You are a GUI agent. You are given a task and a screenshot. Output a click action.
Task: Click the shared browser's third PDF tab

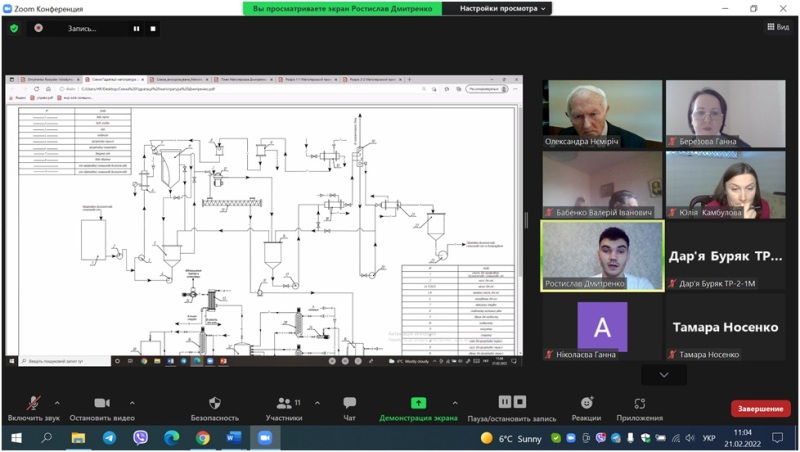179,80
